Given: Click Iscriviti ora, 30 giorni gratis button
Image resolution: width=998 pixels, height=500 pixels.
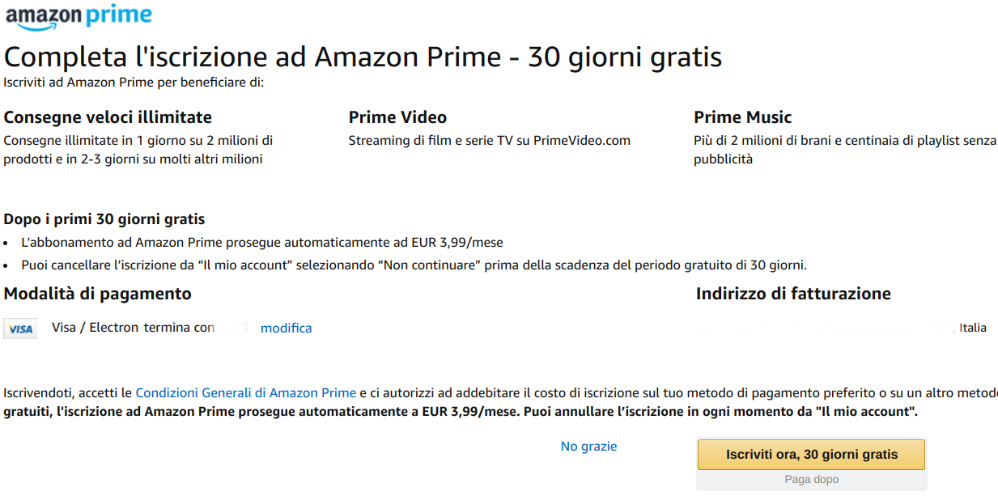Looking at the screenshot, I should [x=812, y=455].
